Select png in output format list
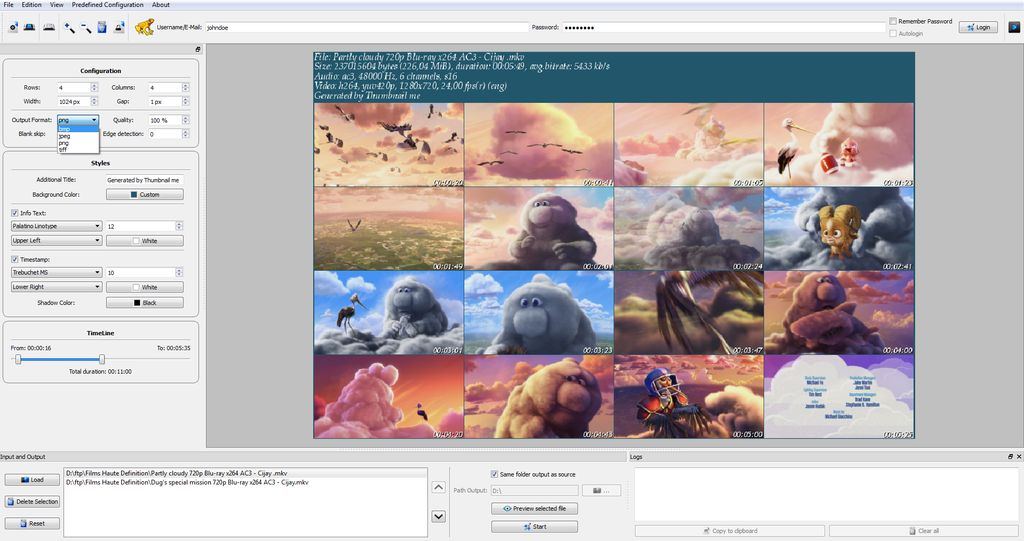 point(78,142)
